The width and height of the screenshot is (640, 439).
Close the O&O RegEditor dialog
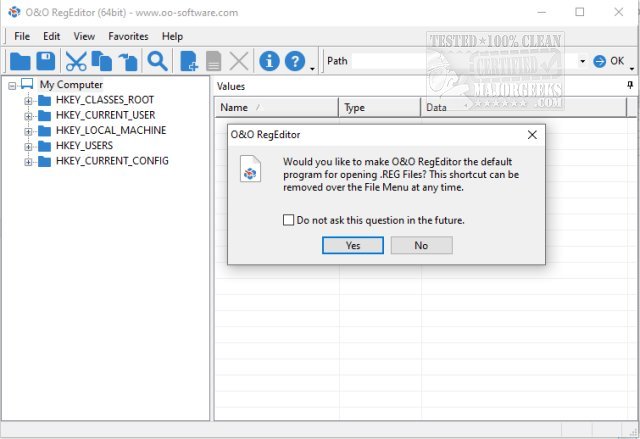click(532, 135)
